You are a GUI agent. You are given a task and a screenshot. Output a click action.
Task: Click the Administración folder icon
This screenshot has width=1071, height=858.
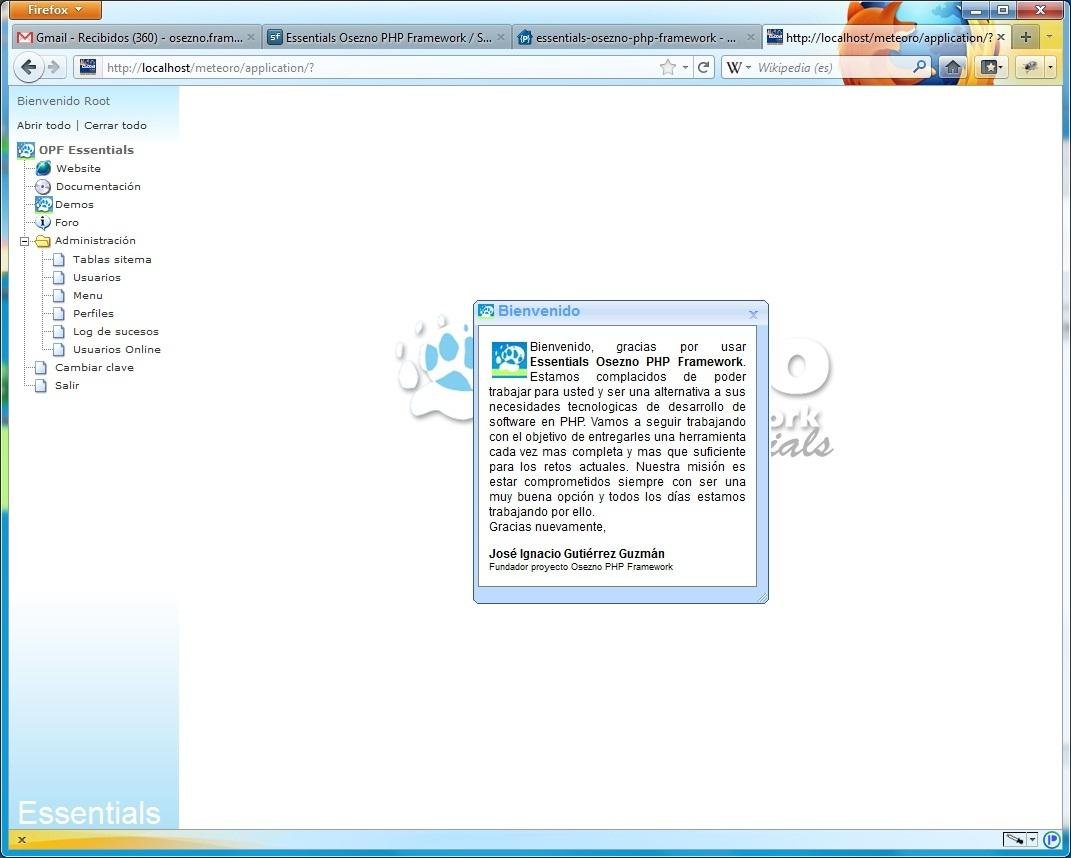click(45, 240)
